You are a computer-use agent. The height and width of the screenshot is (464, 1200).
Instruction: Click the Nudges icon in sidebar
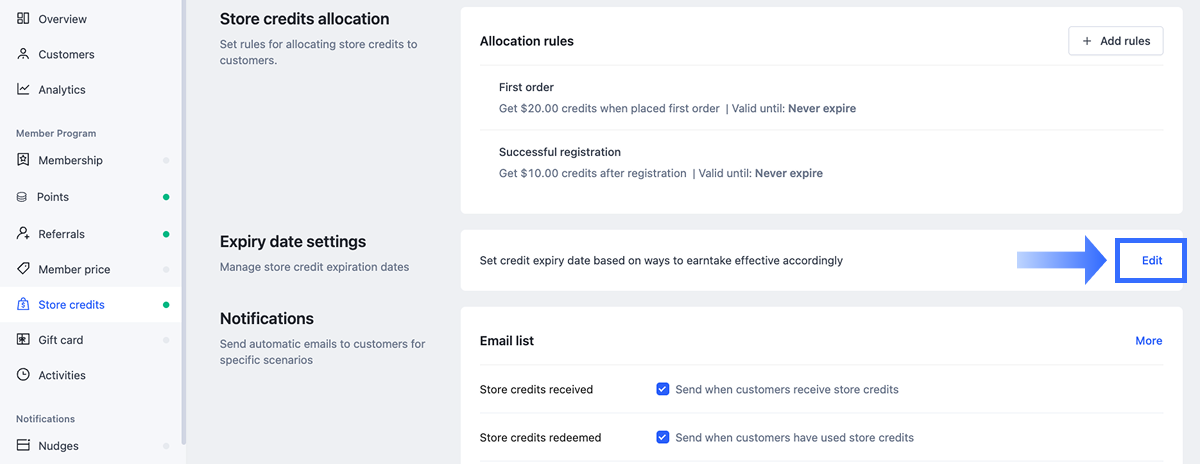23,446
